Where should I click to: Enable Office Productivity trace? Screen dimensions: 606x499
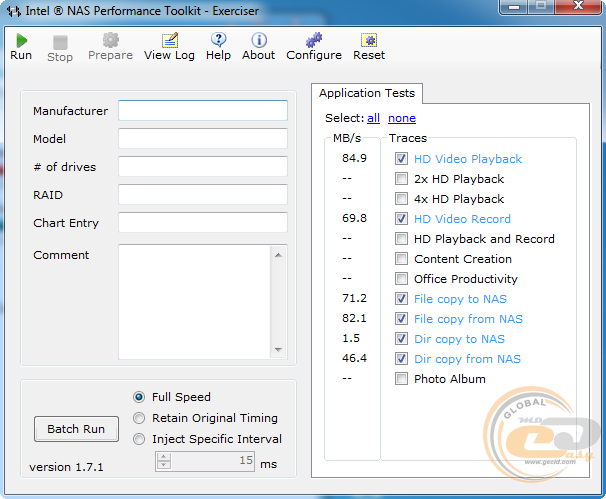401,279
